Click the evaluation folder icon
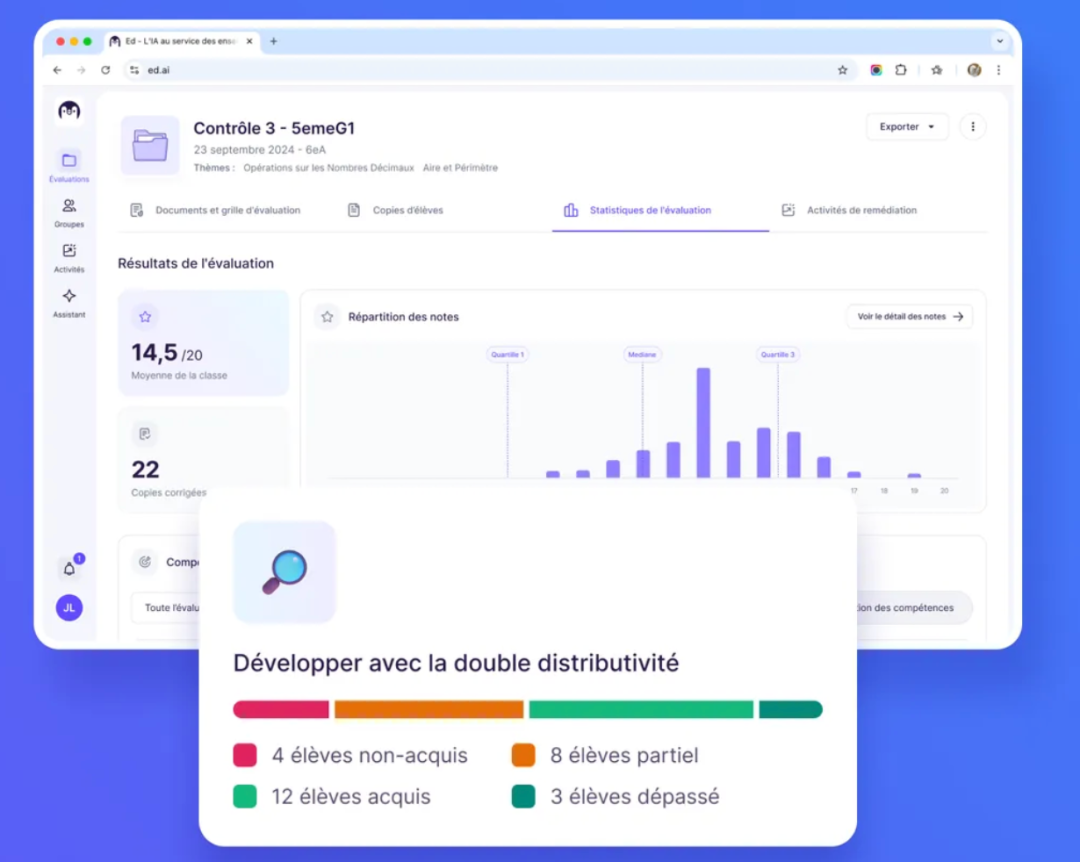The width and height of the screenshot is (1080, 862). [x=150, y=145]
